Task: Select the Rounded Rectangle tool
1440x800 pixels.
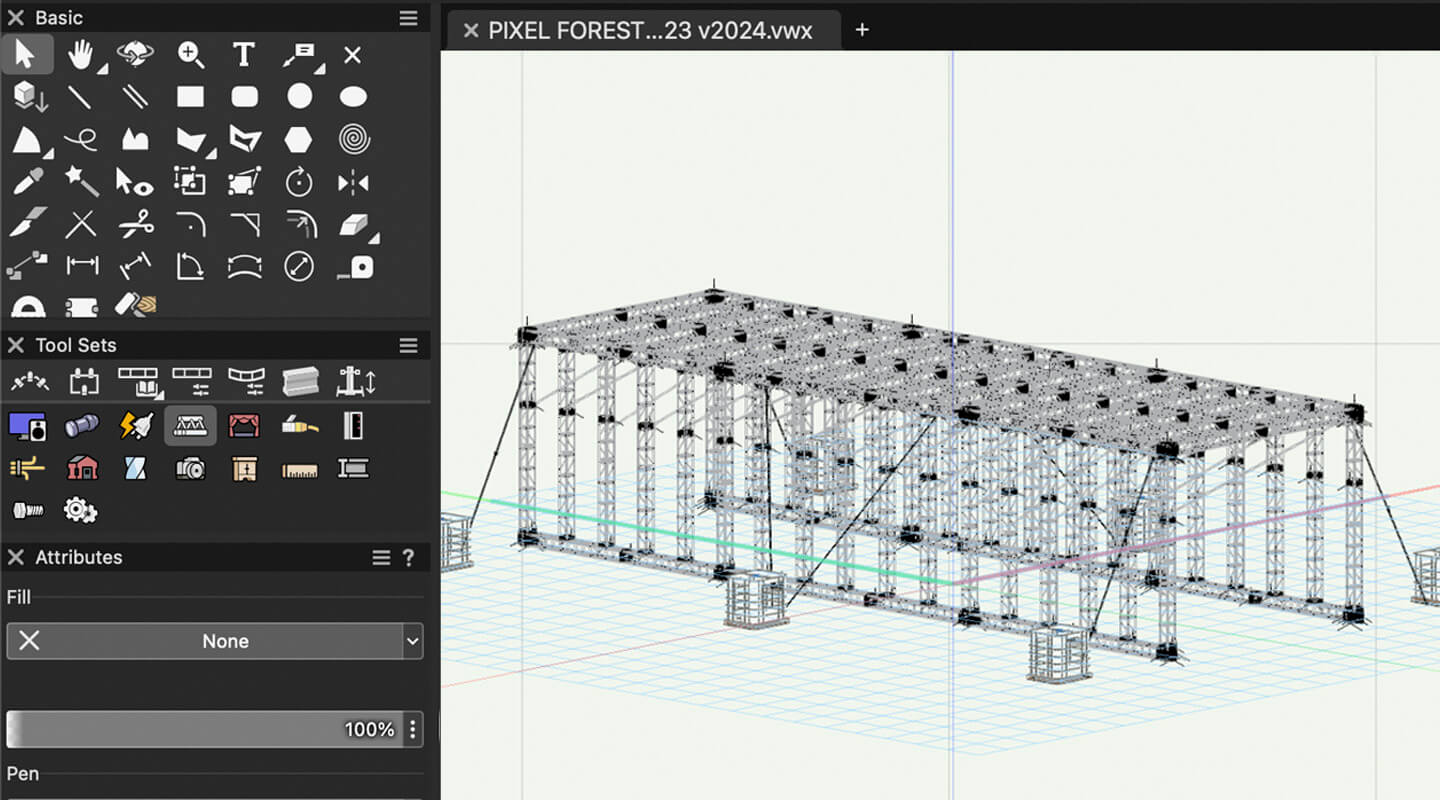Action: [244, 97]
